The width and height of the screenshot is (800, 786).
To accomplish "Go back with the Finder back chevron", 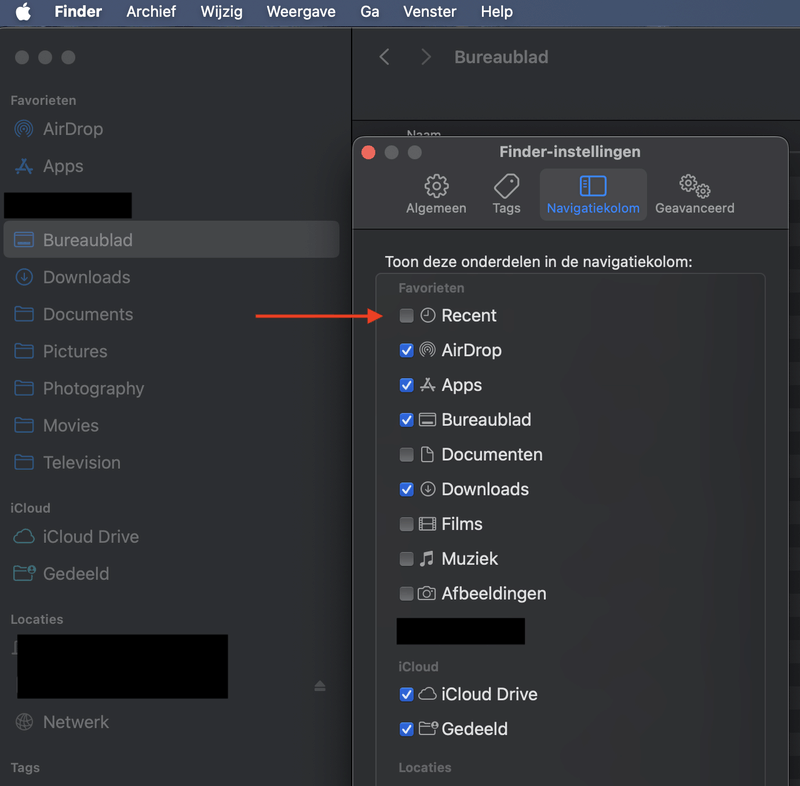I will pyautogui.click(x=385, y=57).
